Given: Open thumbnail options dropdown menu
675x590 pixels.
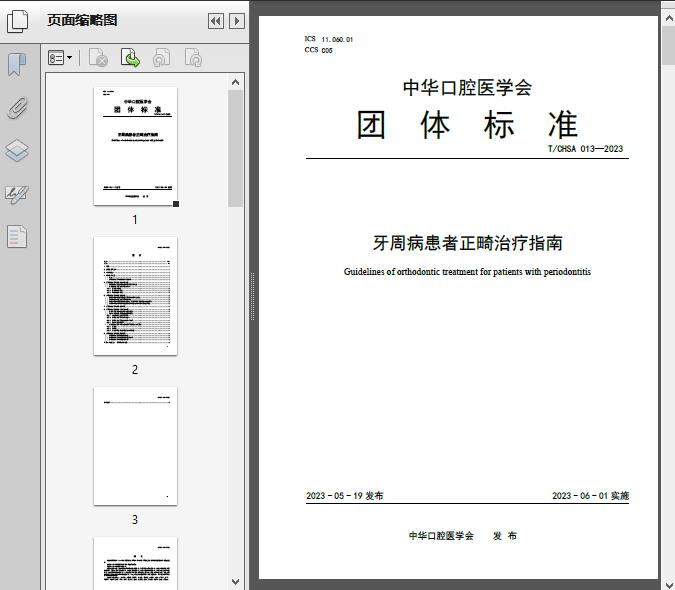Looking at the screenshot, I should click(x=60, y=58).
